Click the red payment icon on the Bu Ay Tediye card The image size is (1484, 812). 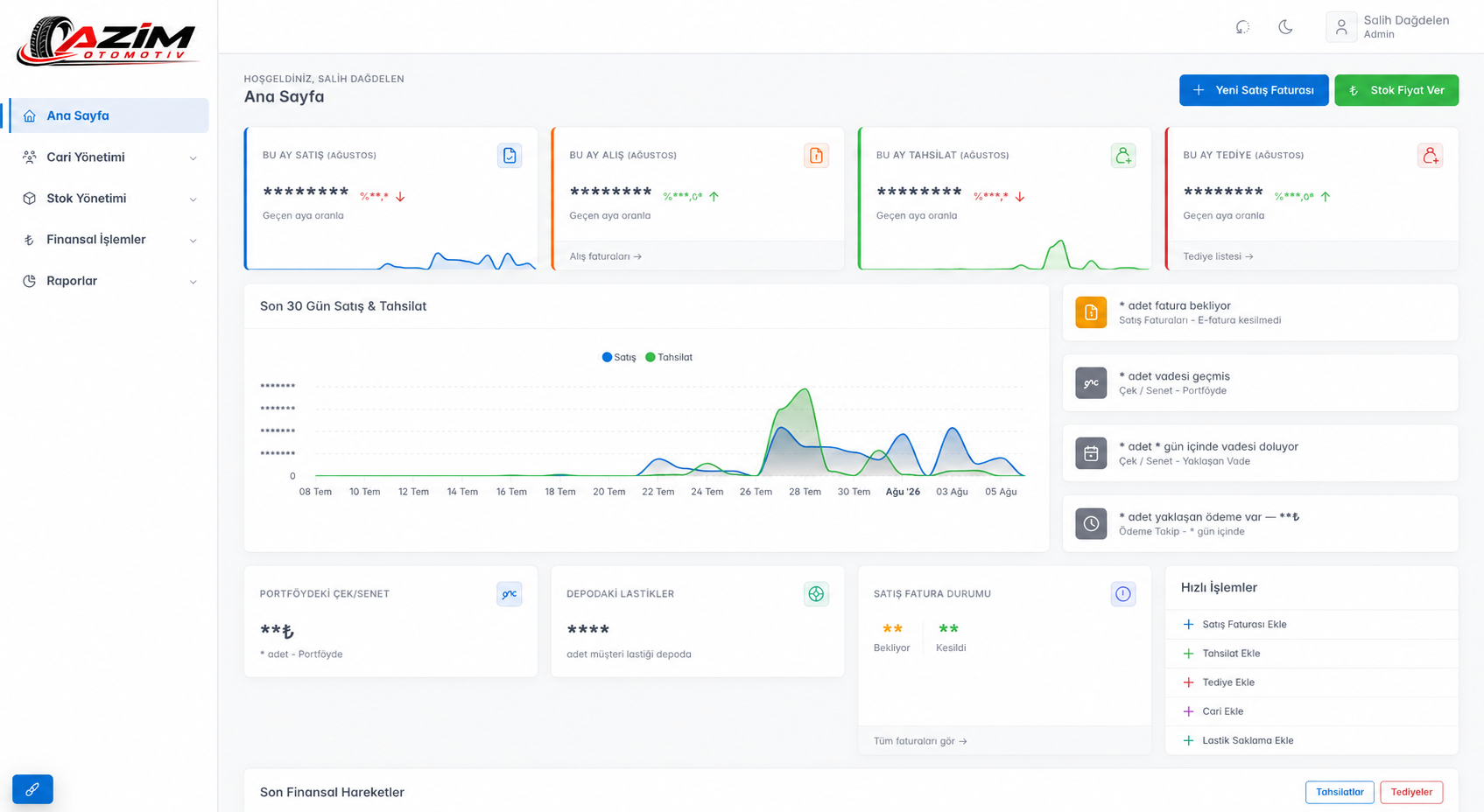[1430, 156]
